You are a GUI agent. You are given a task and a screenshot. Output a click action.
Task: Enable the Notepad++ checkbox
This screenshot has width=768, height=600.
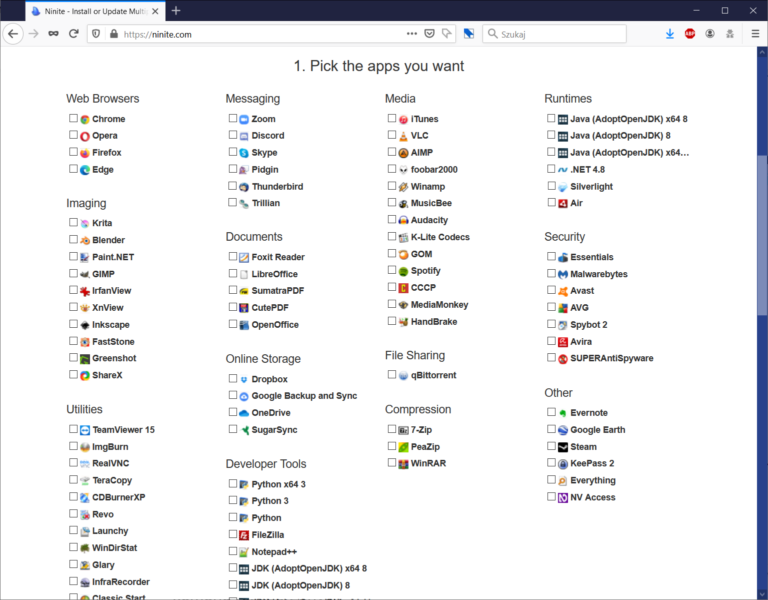pyautogui.click(x=233, y=551)
